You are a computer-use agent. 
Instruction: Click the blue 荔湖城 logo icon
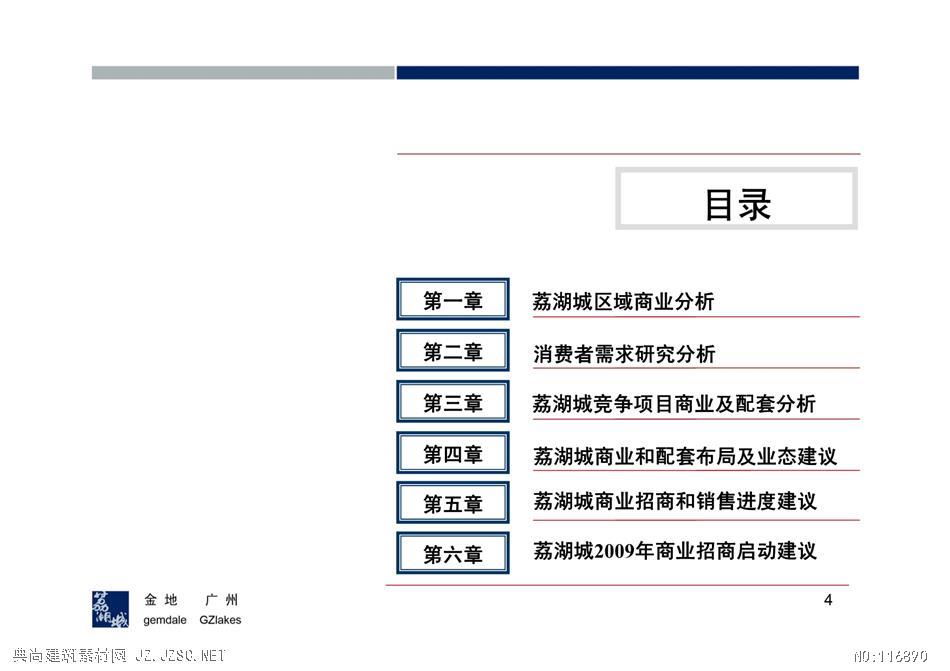pos(110,609)
